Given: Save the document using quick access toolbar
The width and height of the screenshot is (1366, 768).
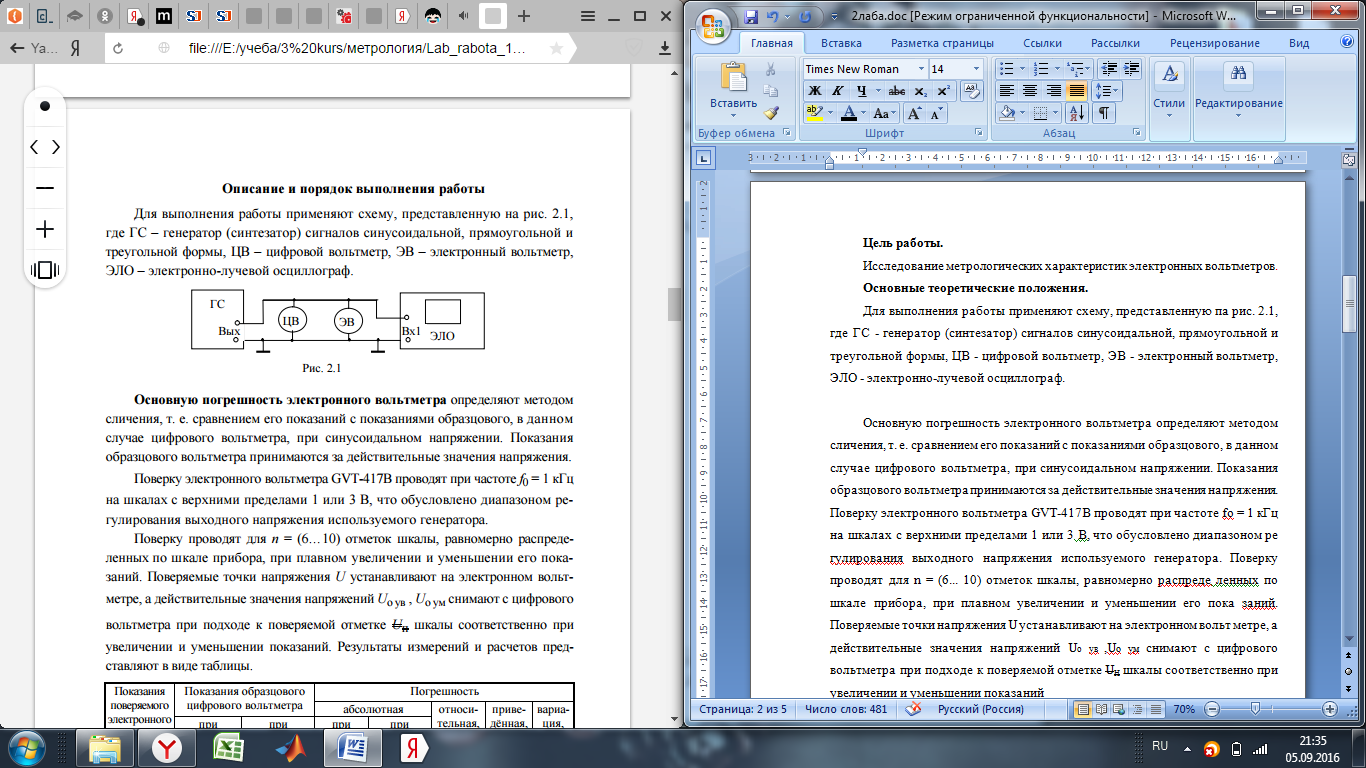Looking at the screenshot, I should tap(752, 17).
